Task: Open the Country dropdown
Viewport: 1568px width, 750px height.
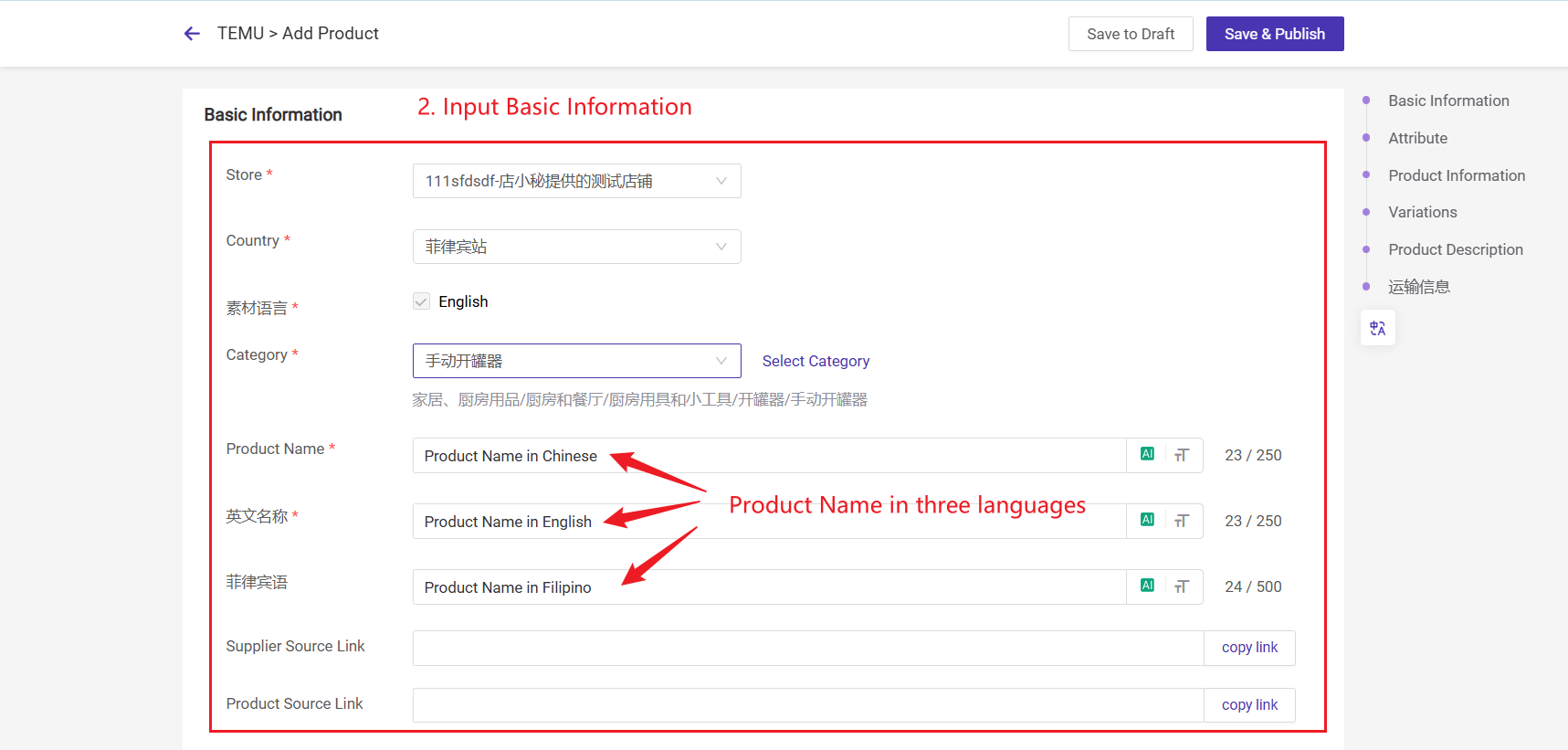Action: coord(576,247)
